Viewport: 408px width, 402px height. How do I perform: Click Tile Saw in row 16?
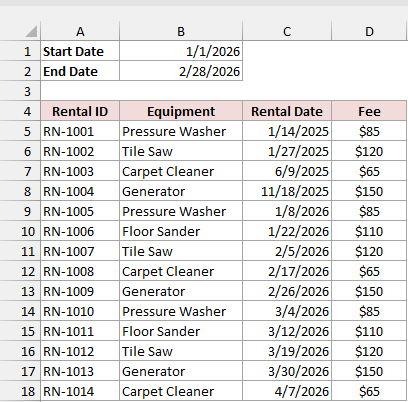[181, 351]
